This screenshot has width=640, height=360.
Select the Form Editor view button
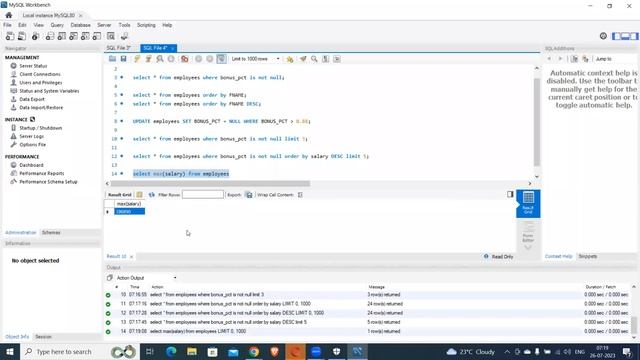point(528,232)
